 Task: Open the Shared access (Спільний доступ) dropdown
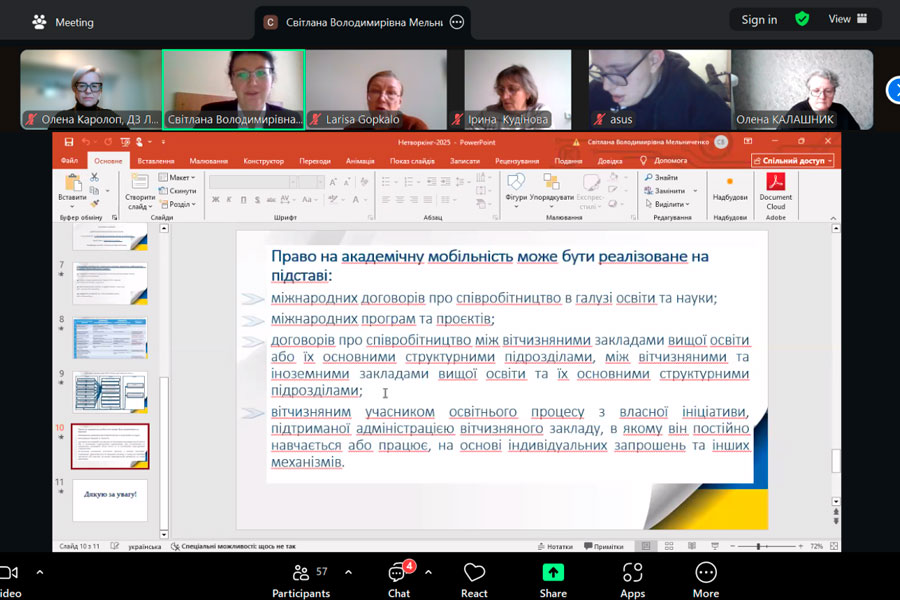click(x=792, y=161)
